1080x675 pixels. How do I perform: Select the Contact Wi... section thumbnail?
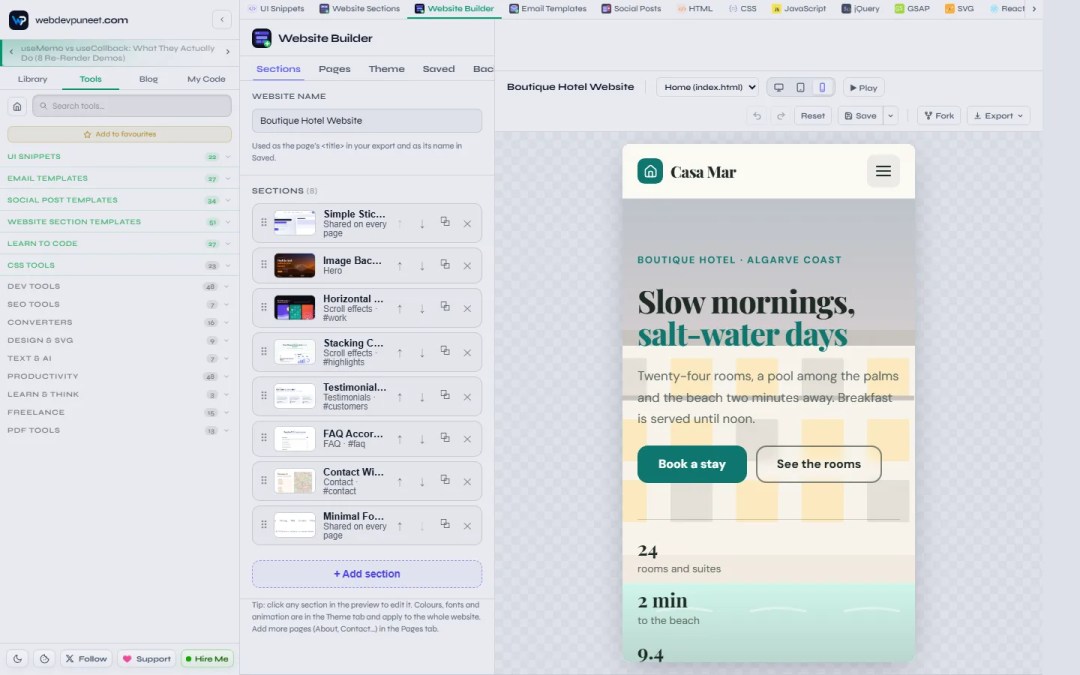point(294,481)
